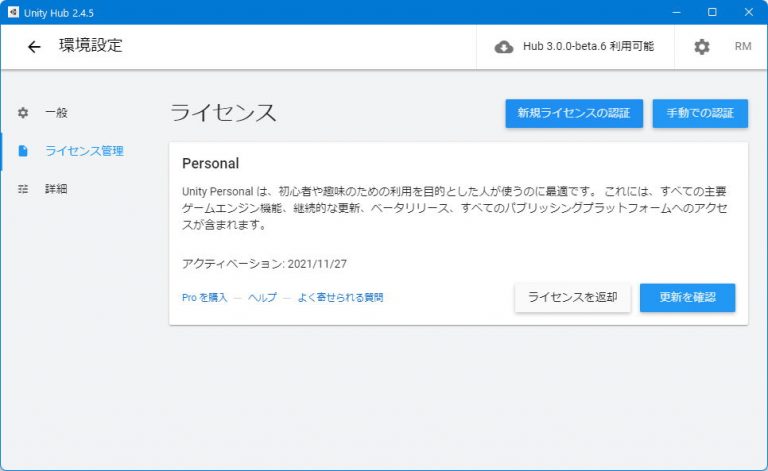Click the 手動での認証 button
768x471 pixels.
pyautogui.click(x=700, y=113)
